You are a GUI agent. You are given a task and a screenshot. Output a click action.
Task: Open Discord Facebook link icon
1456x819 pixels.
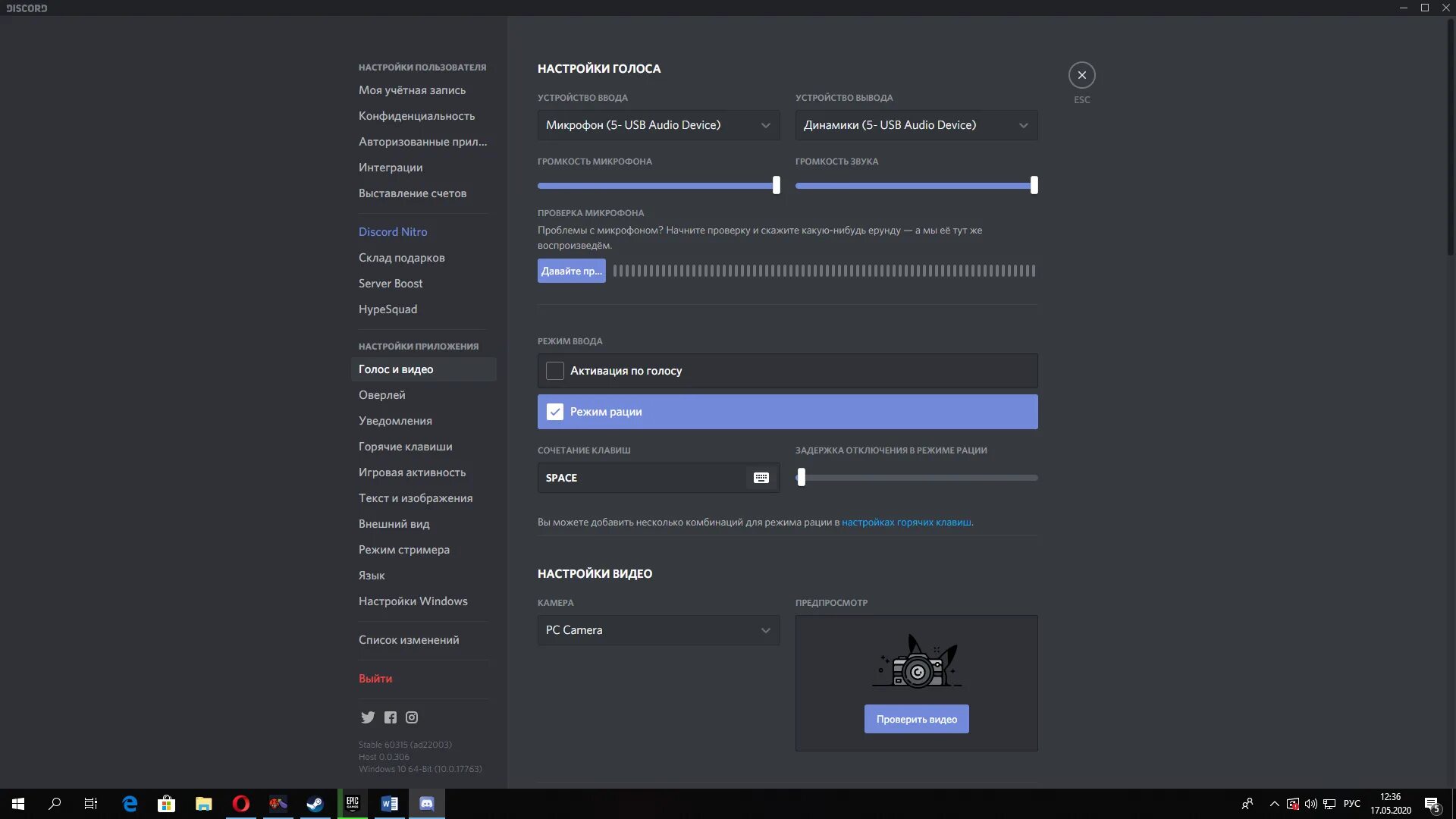pyautogui.click(x=390, y=717)
